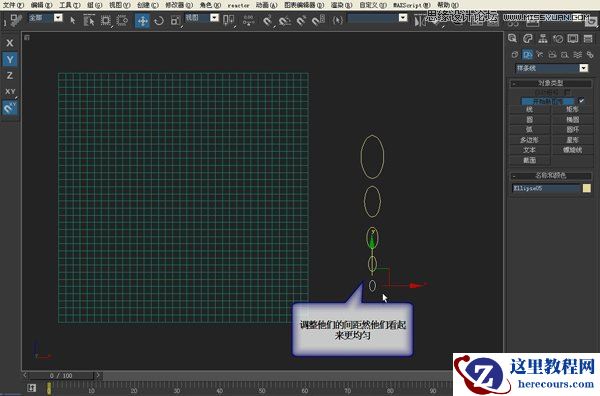Viewport: 600px width, 396px height.
Task: Toggle Window/Crossing selection mode
Action: click(x=122, y=20)
